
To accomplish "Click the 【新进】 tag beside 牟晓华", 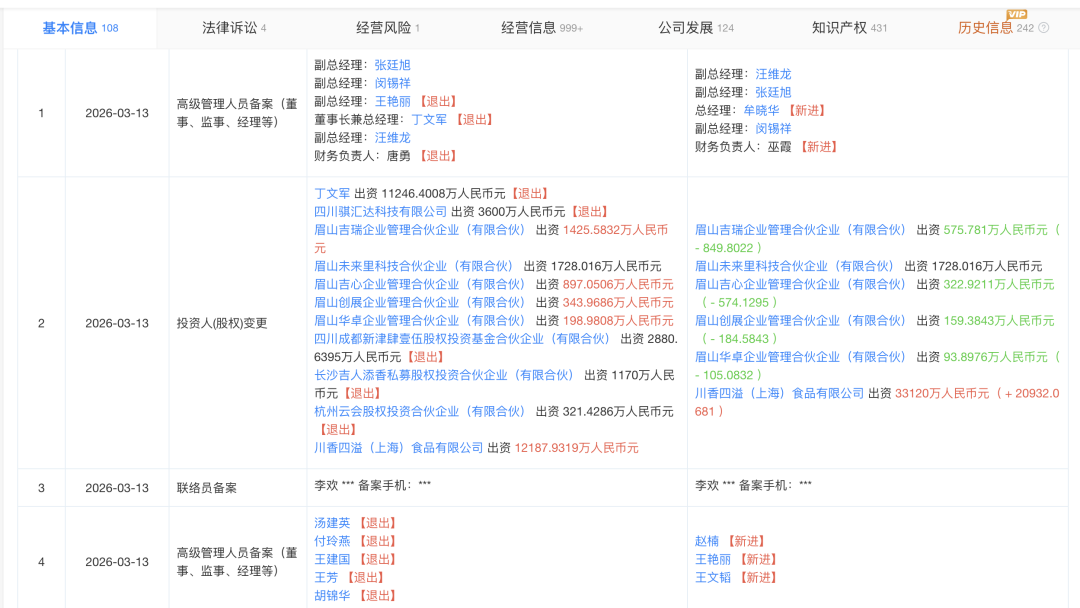I will pyautogui.click(x=807, y=110).
